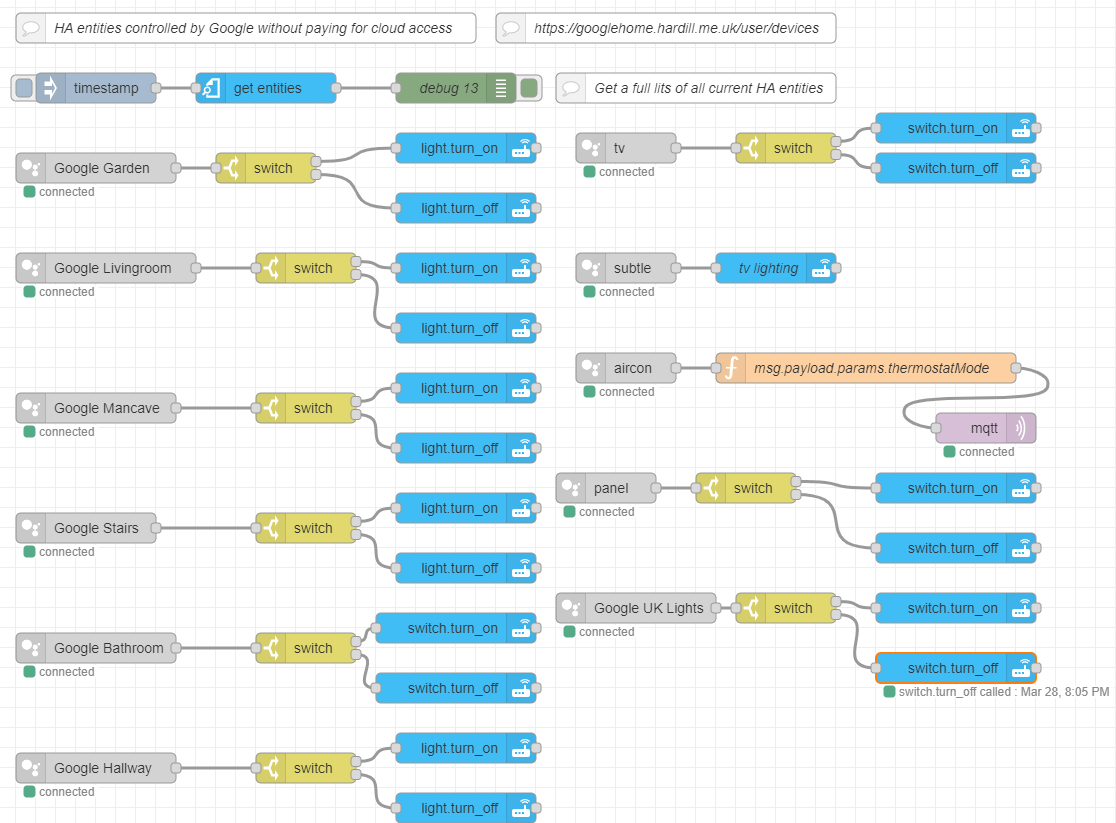Click the function 'f' icon on thermostatMode node

coord(731,368)
